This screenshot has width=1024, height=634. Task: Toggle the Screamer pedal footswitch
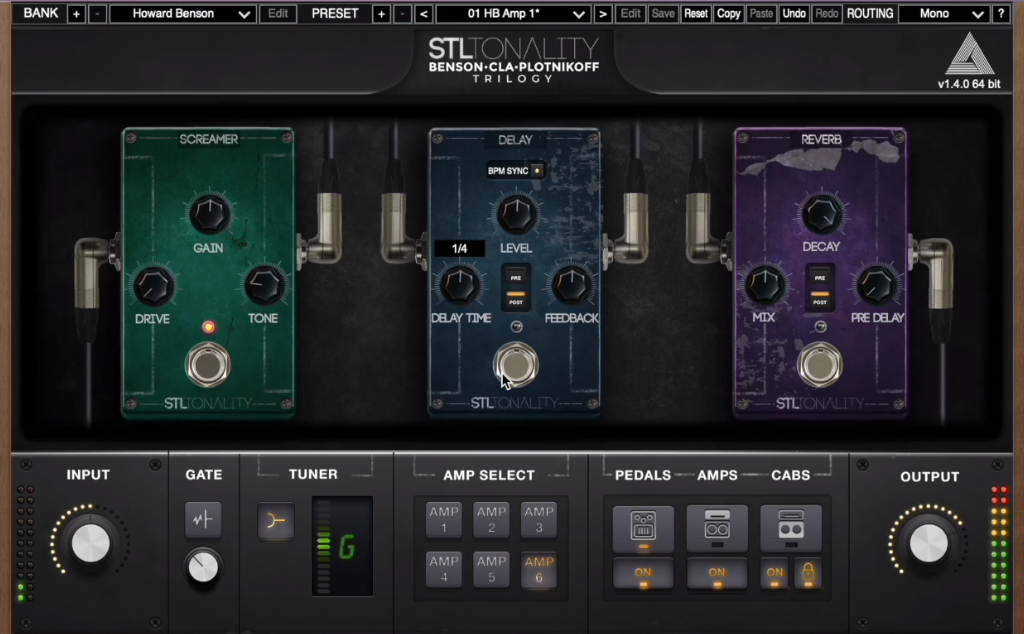[206, 364]
